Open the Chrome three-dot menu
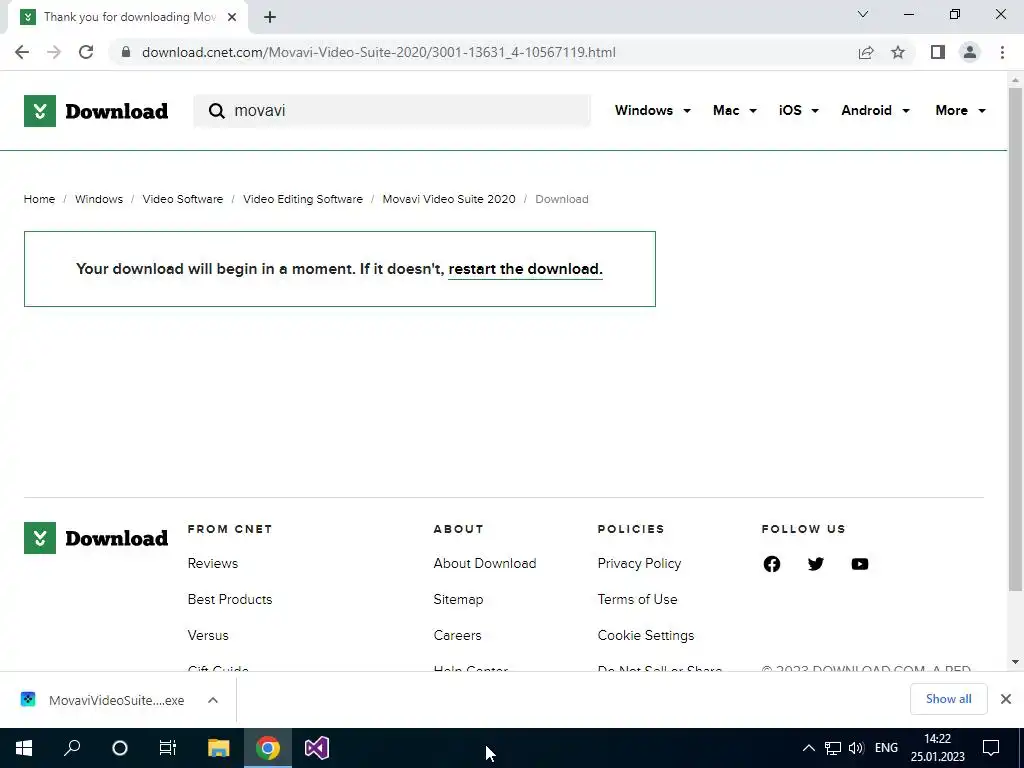 tap(1002, 52)
